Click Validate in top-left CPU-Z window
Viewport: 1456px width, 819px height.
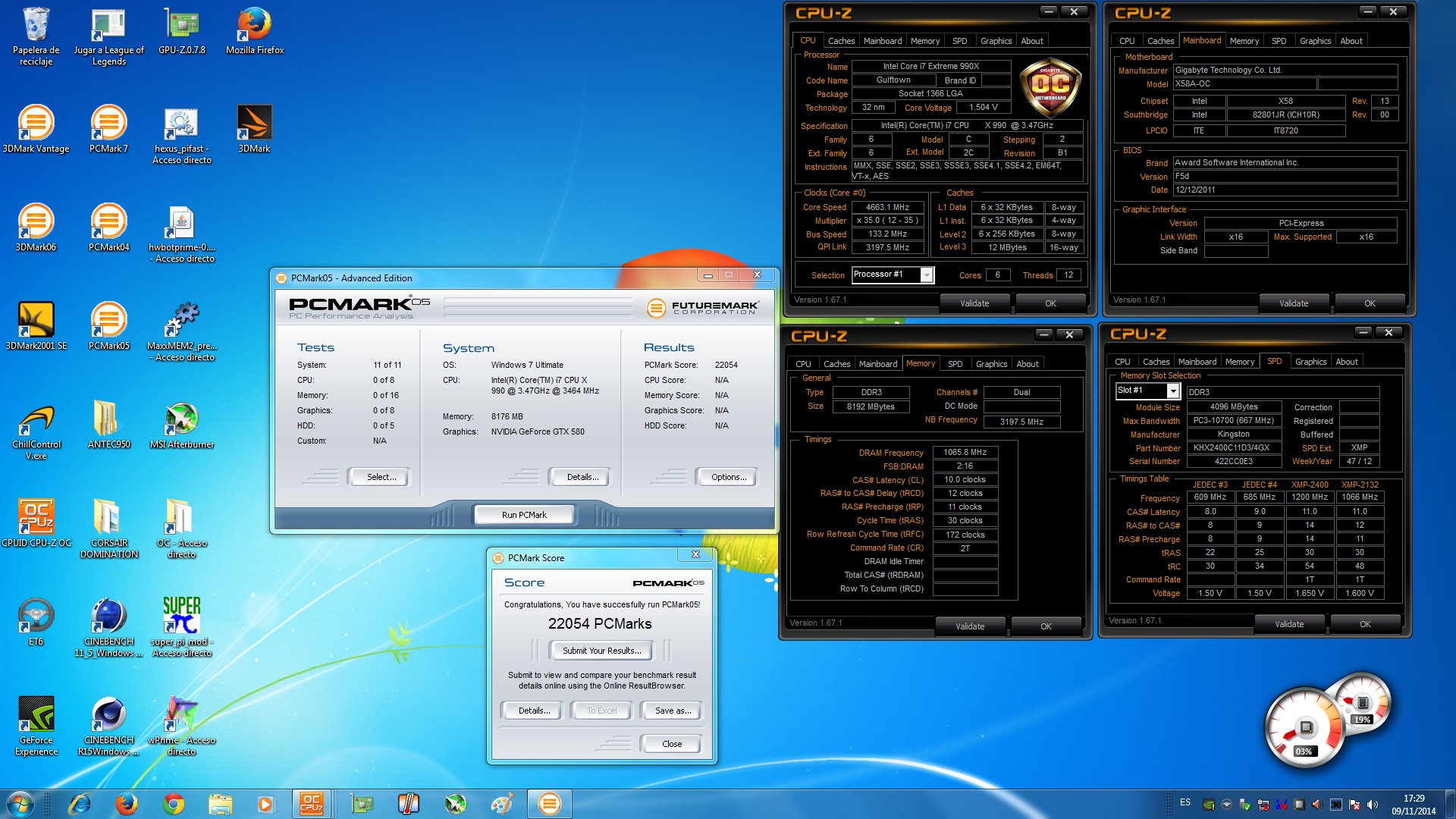tap(974, 303)
